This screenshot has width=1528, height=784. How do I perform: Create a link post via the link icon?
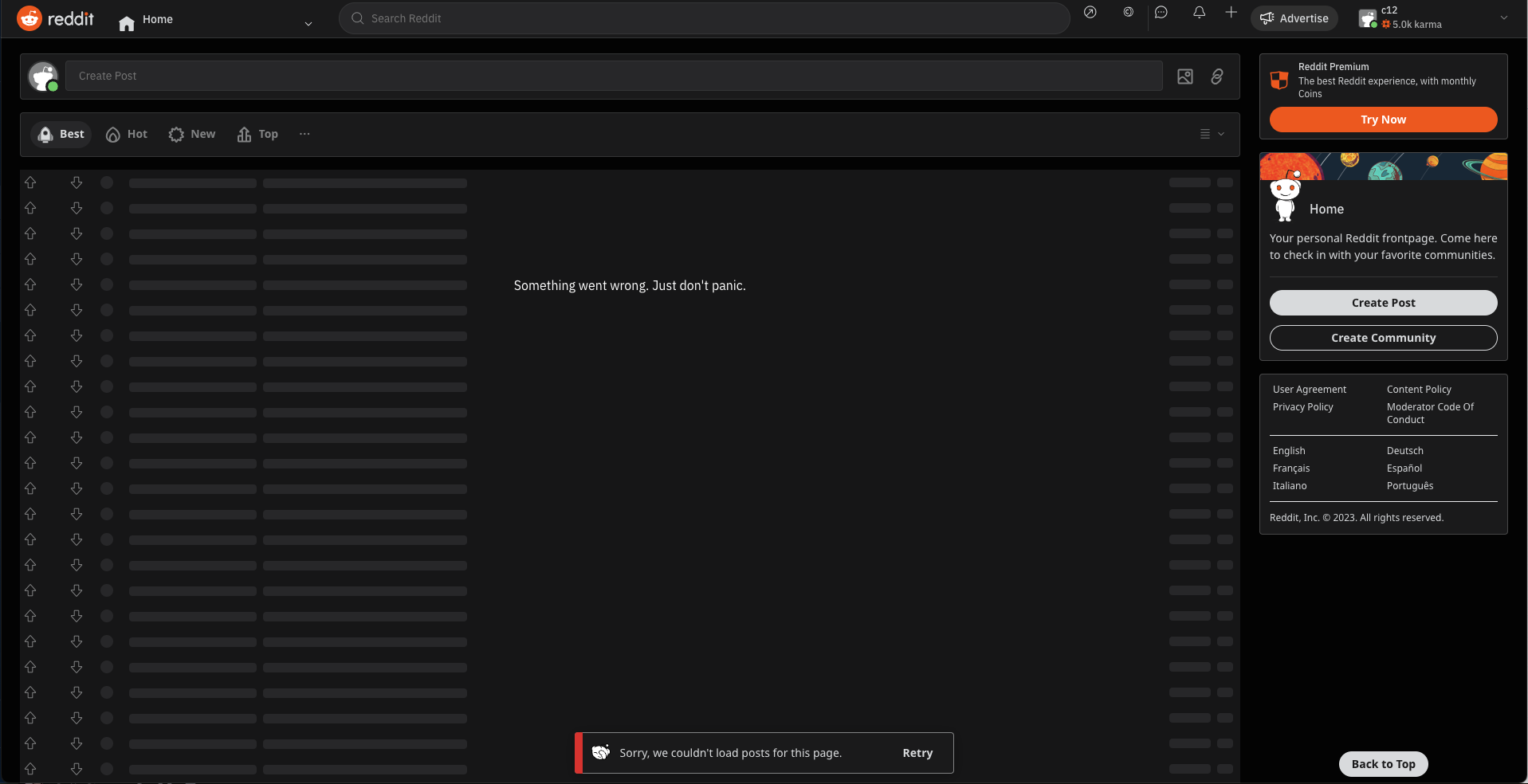click(x=1216, y=76)
